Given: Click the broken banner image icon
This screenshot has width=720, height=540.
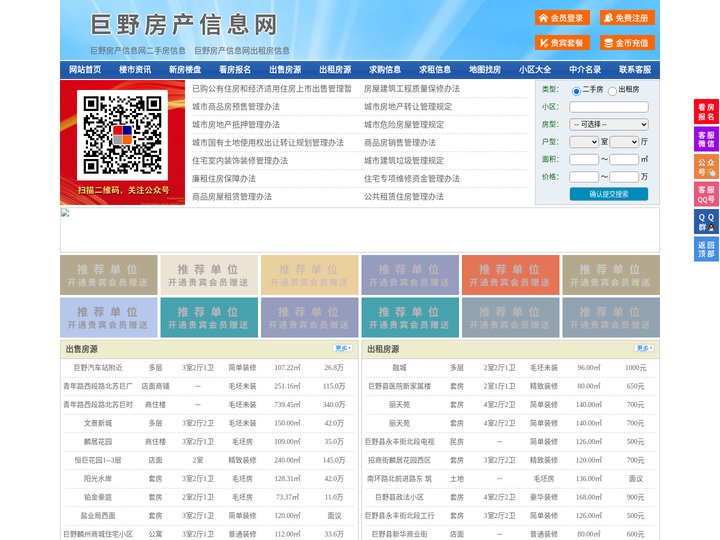Looking at the screenshot, I should click(x=65, y=213).
